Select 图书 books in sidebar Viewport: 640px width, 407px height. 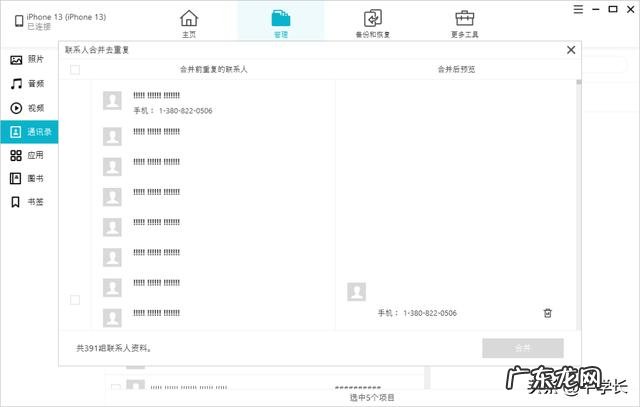(29, 178)
